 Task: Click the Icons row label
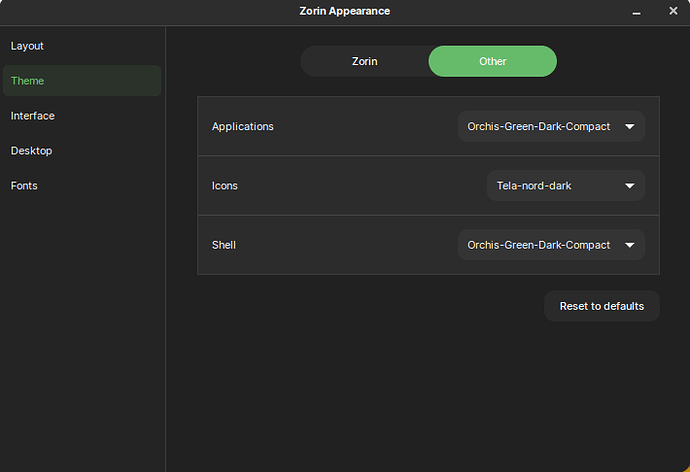coord(224,186)
